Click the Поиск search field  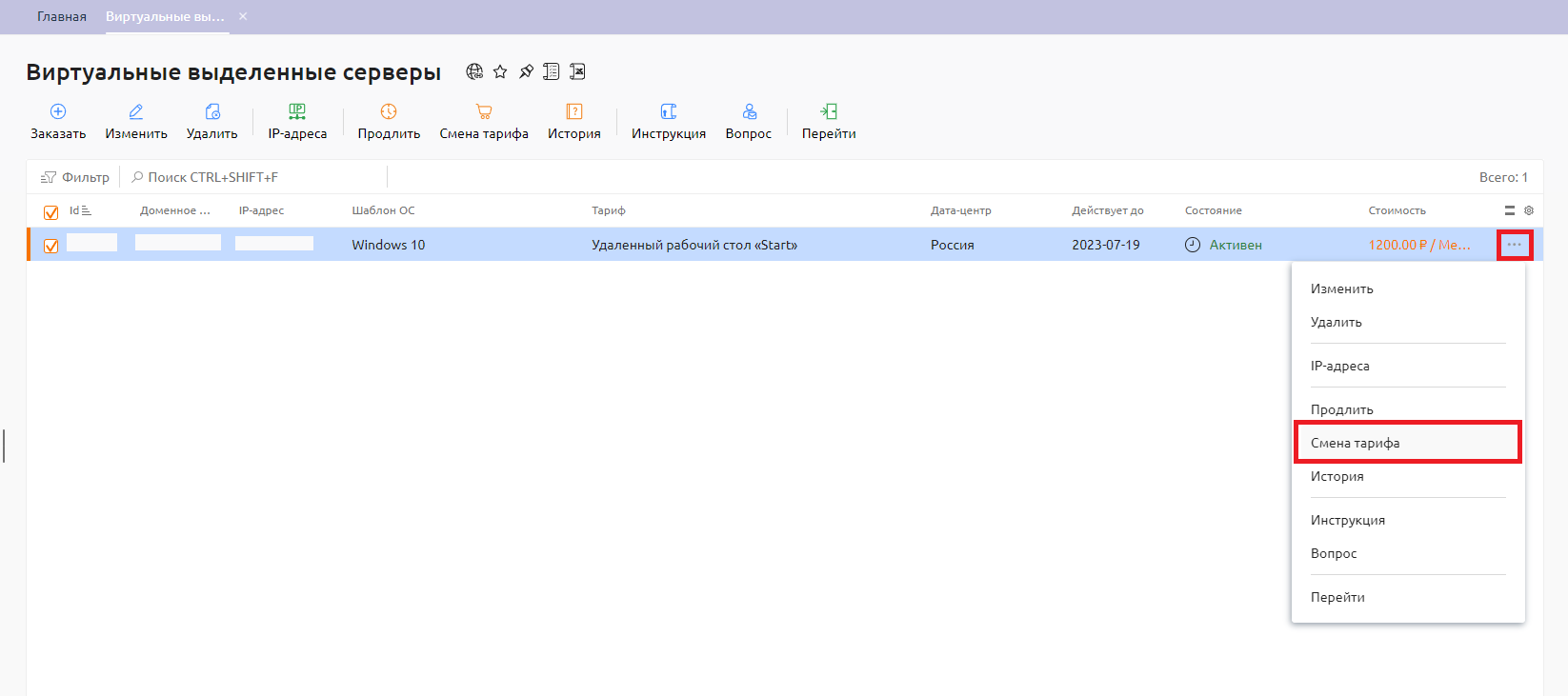257,177
